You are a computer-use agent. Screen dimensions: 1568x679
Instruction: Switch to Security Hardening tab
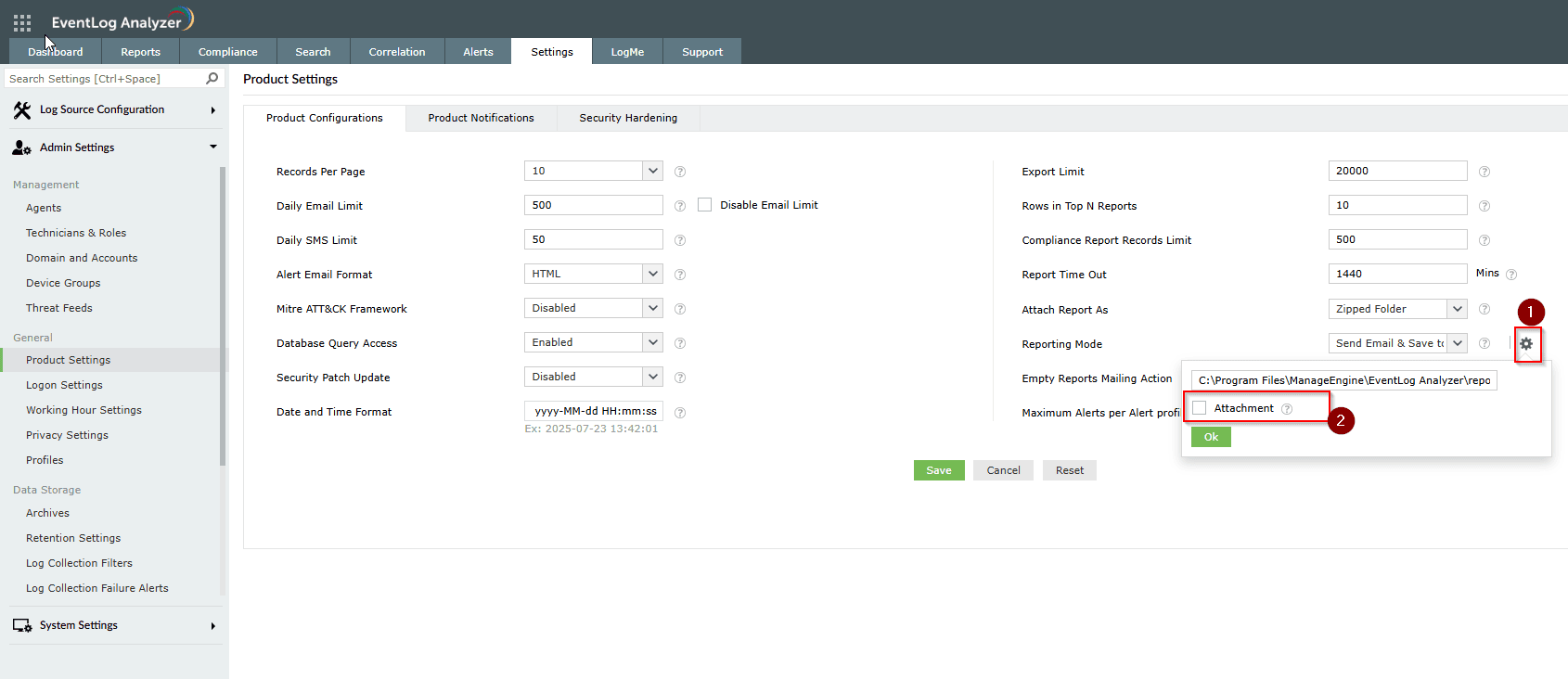628,118
